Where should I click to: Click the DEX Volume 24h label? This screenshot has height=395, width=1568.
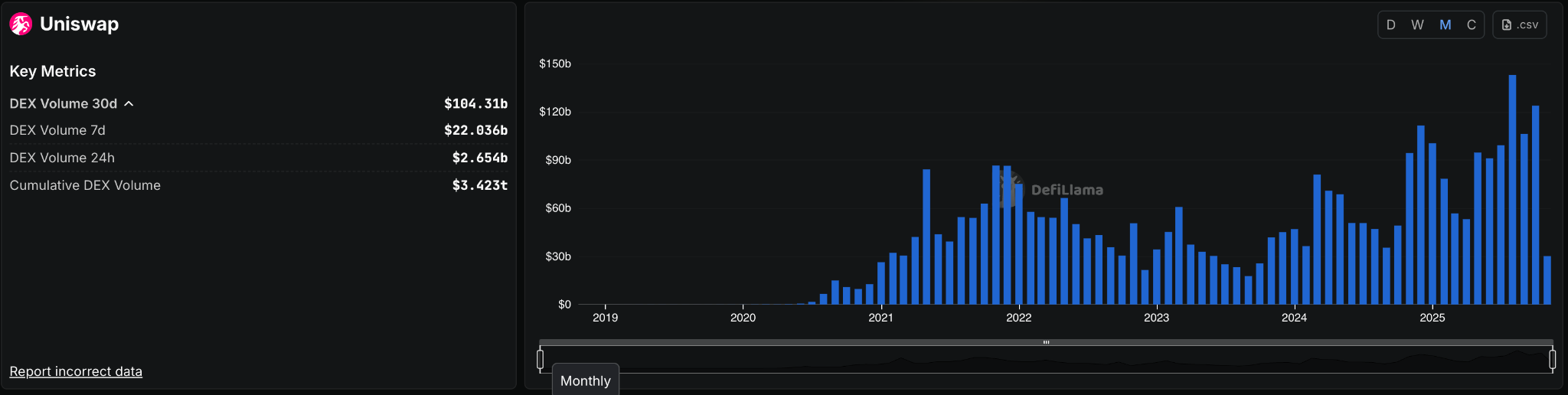(62, 158)
